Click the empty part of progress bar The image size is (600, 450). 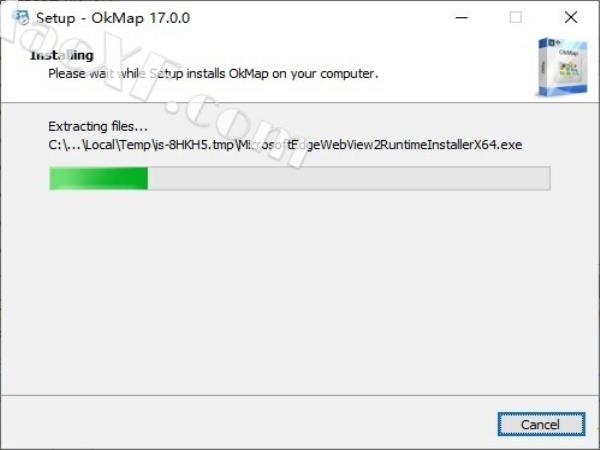coord(349,178)
